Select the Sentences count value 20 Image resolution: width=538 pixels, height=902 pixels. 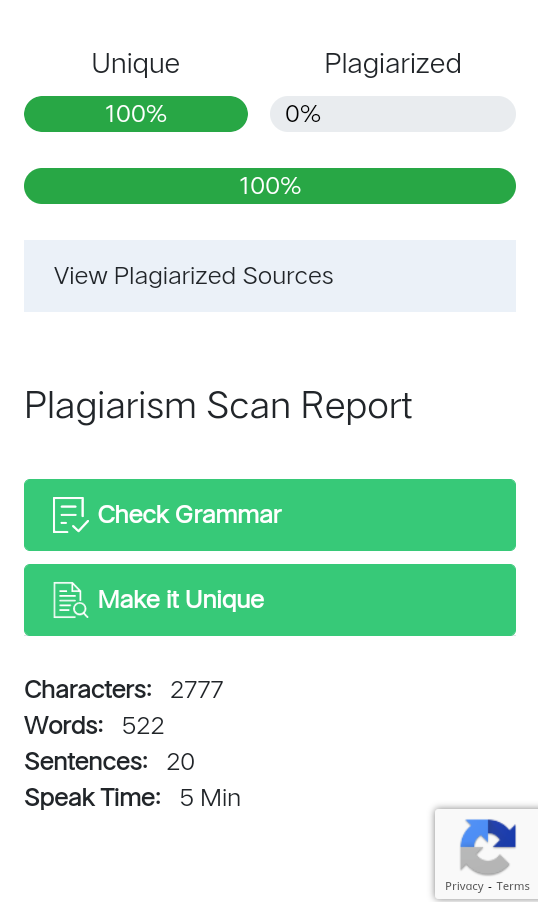pyautogui.click(x=181, y=762)
